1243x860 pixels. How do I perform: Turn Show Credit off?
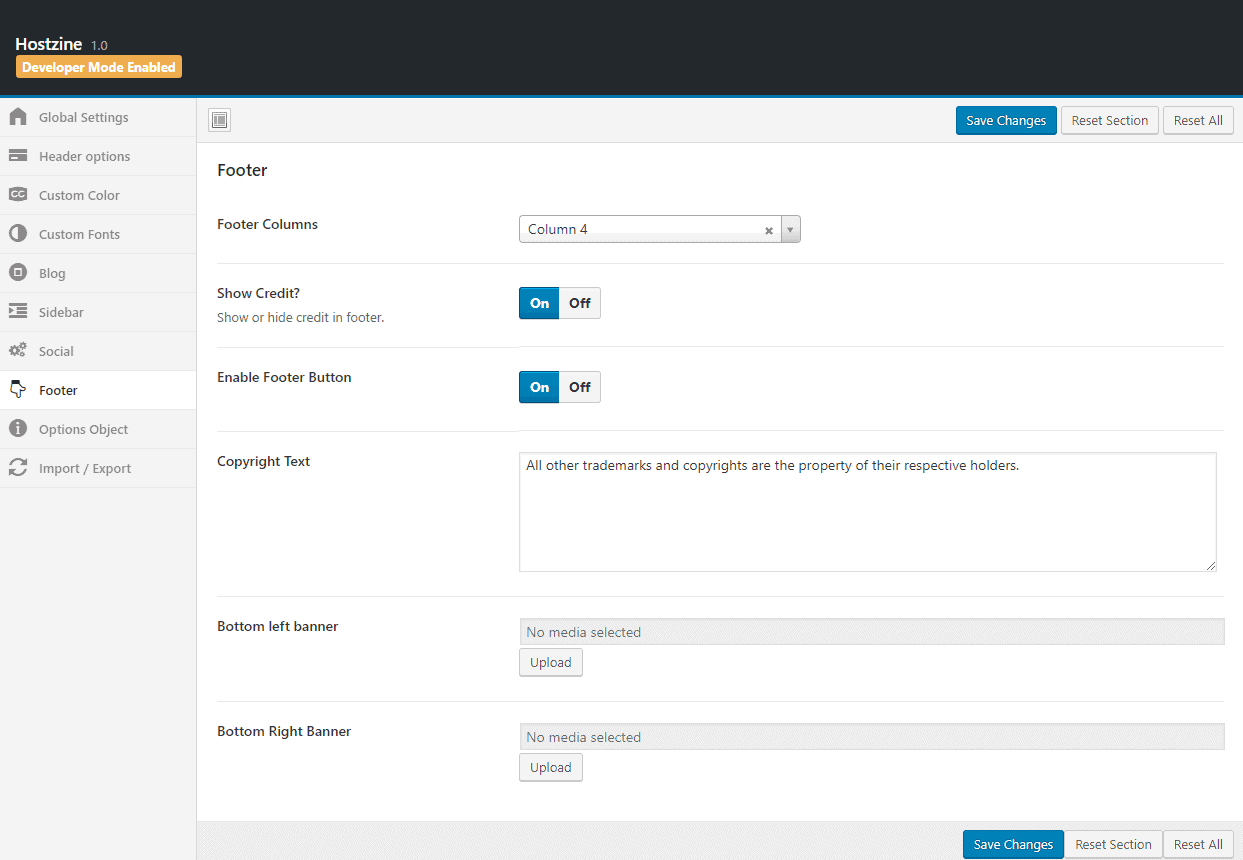[580, 303]
